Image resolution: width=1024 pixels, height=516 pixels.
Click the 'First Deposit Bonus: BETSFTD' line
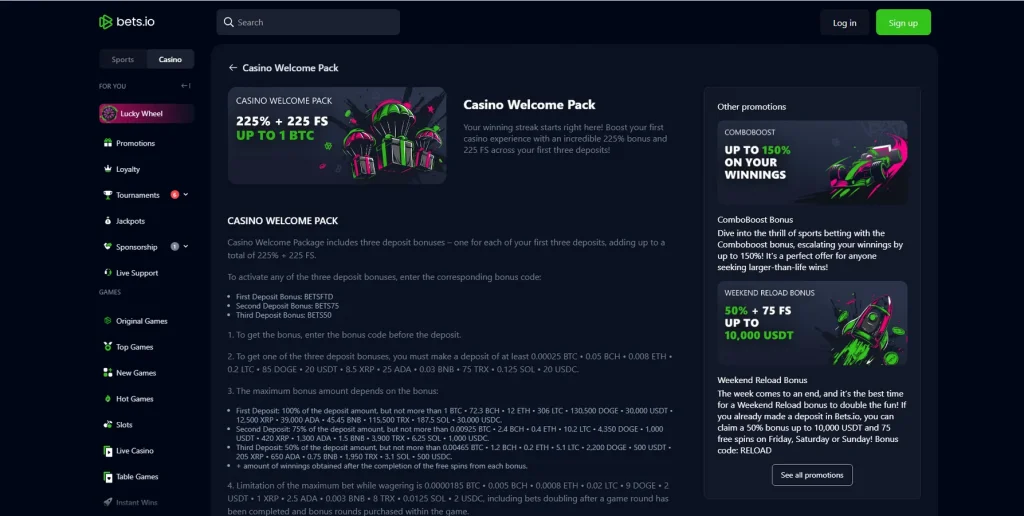[284, 297]
